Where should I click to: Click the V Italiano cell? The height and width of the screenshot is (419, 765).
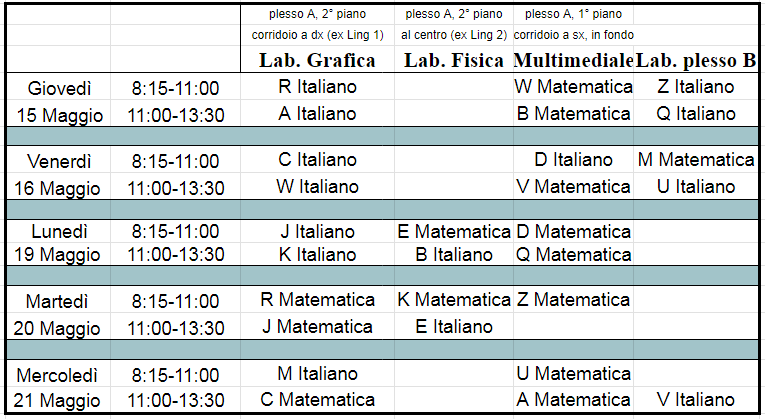coord(696,400)
